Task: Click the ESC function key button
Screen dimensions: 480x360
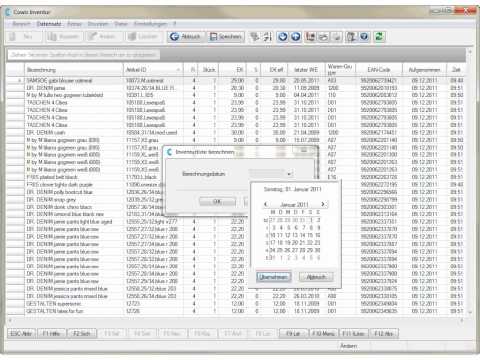Action: (x=21, y=333)
